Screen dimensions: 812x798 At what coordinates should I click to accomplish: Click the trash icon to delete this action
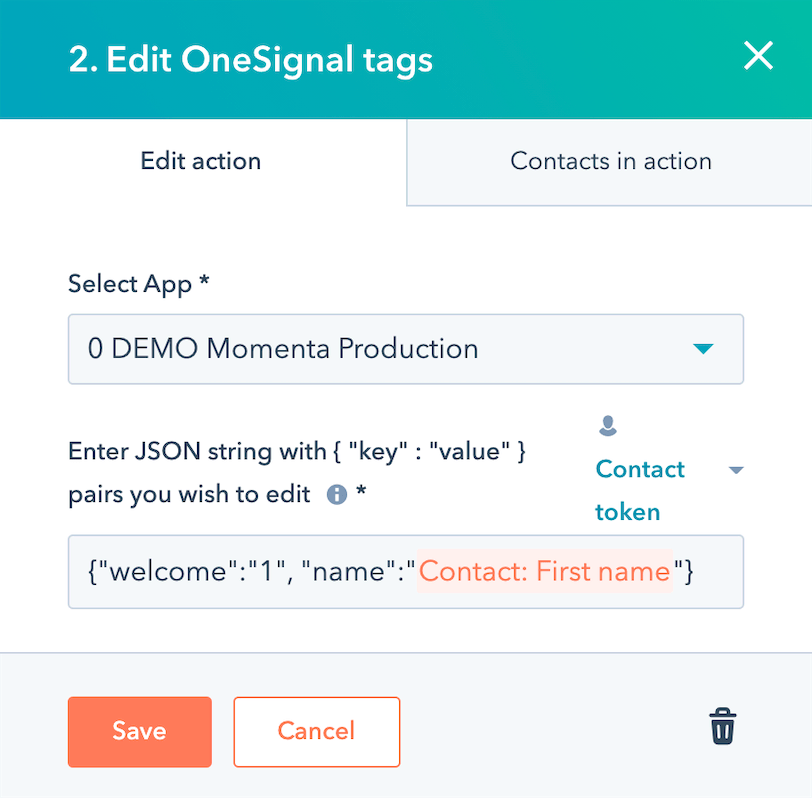tap(723, 728)
